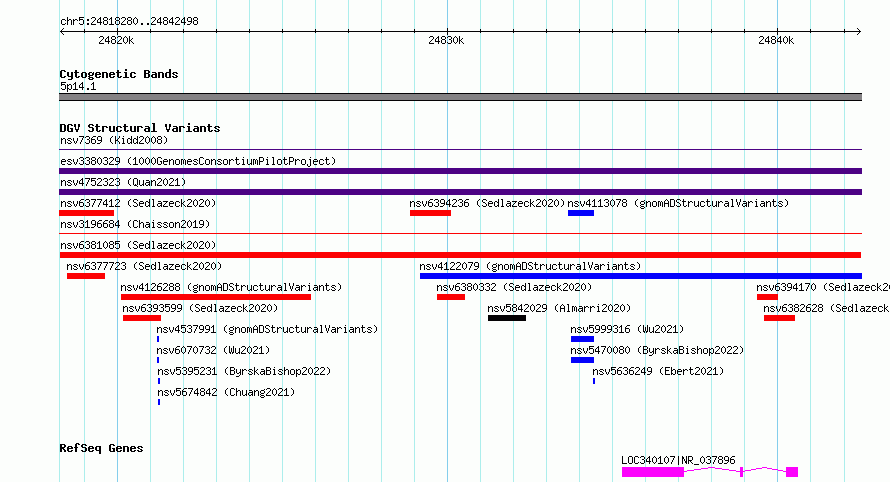
Task: Open nsv5842029 (Almarri2020) label
Action: tap(559, 308)
